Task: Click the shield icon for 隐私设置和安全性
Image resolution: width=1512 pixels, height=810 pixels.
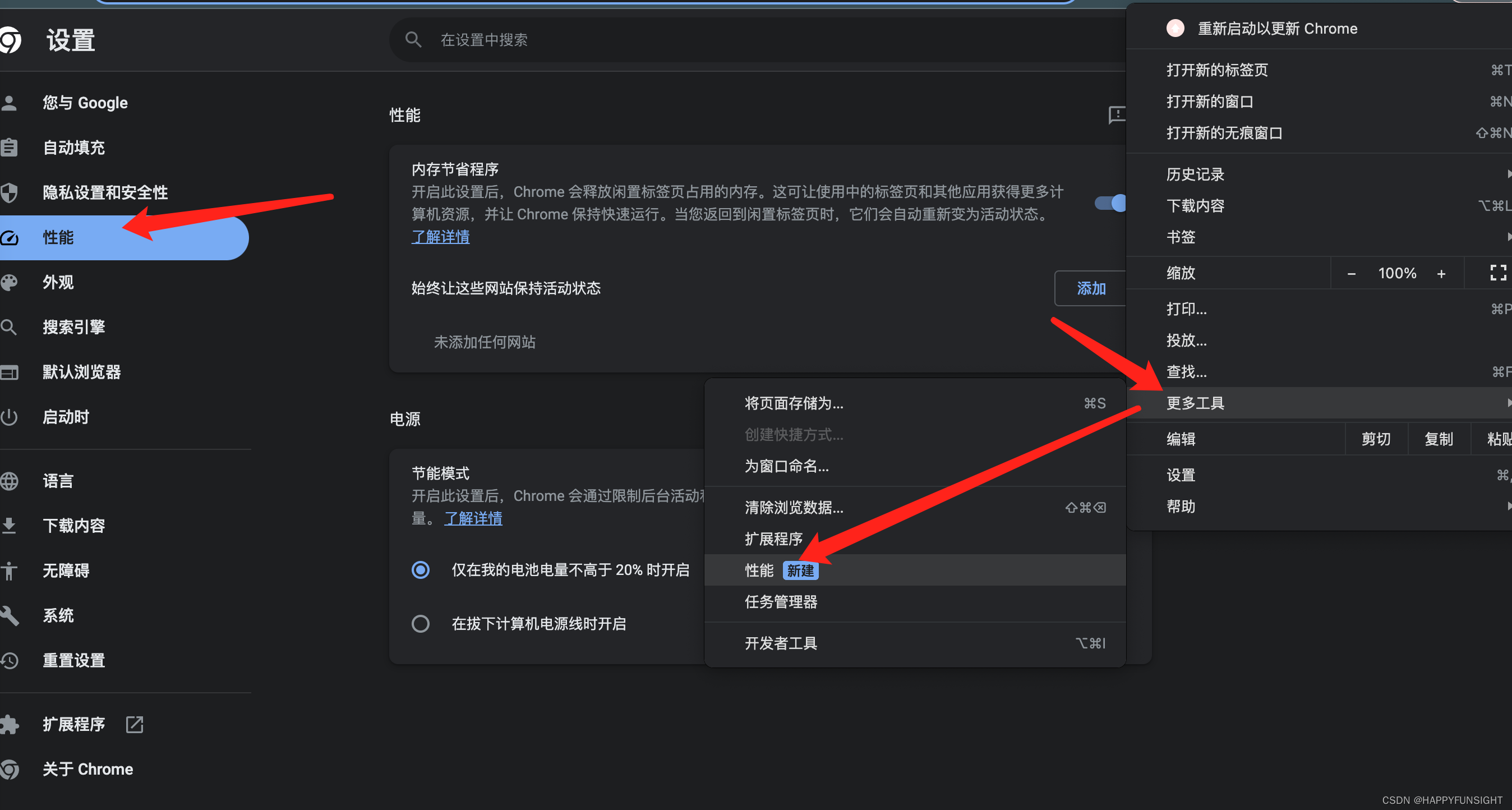Action: click(x=10, y=192)
